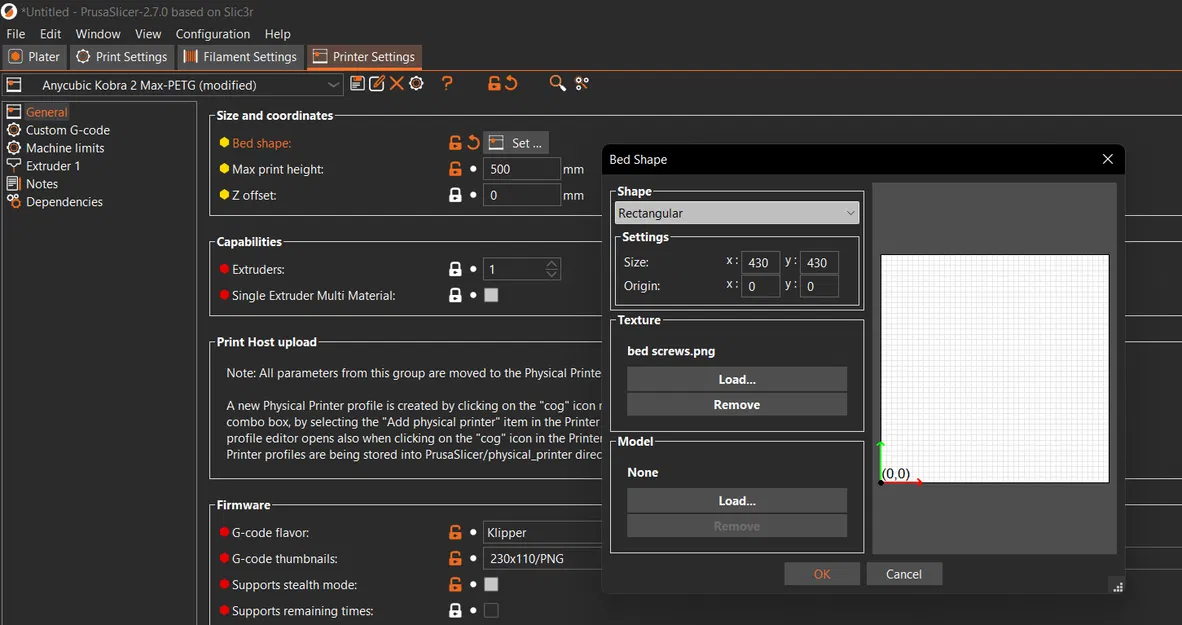Image resolution: width=1182 pixels, height=625 pixels.
Task: Select Notes in the sidebar
Action: point(41,184)
